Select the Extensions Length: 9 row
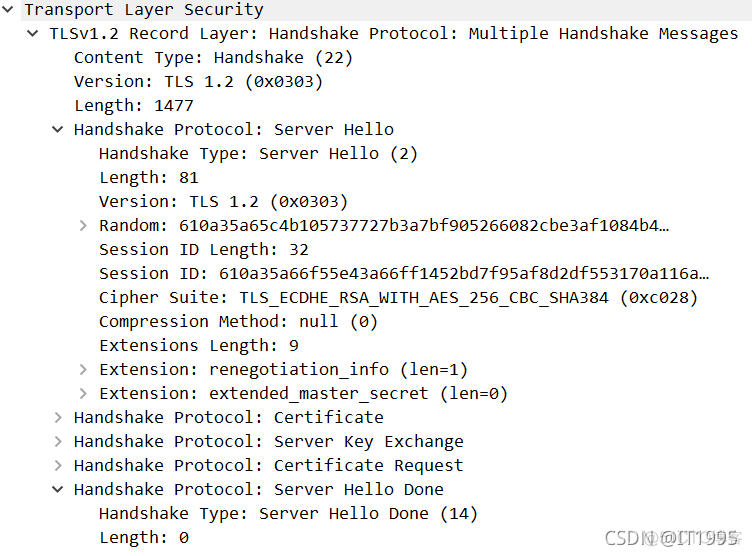Viewport: 752px width, 556px height. point(199,345)
